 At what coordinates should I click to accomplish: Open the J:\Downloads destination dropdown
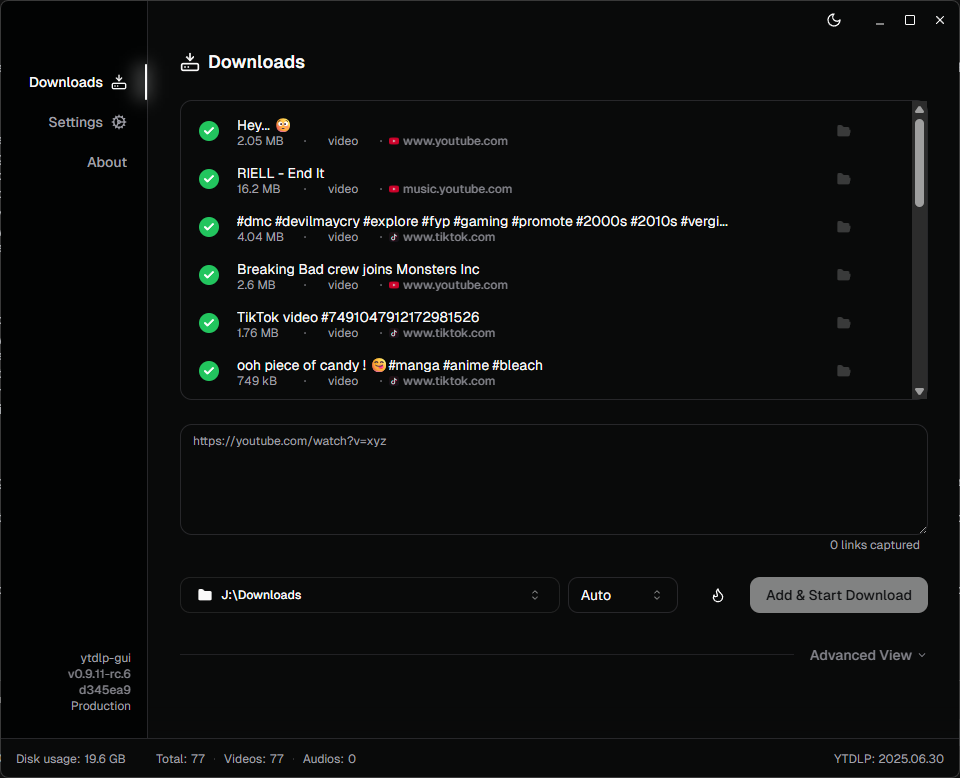point(370,595)
